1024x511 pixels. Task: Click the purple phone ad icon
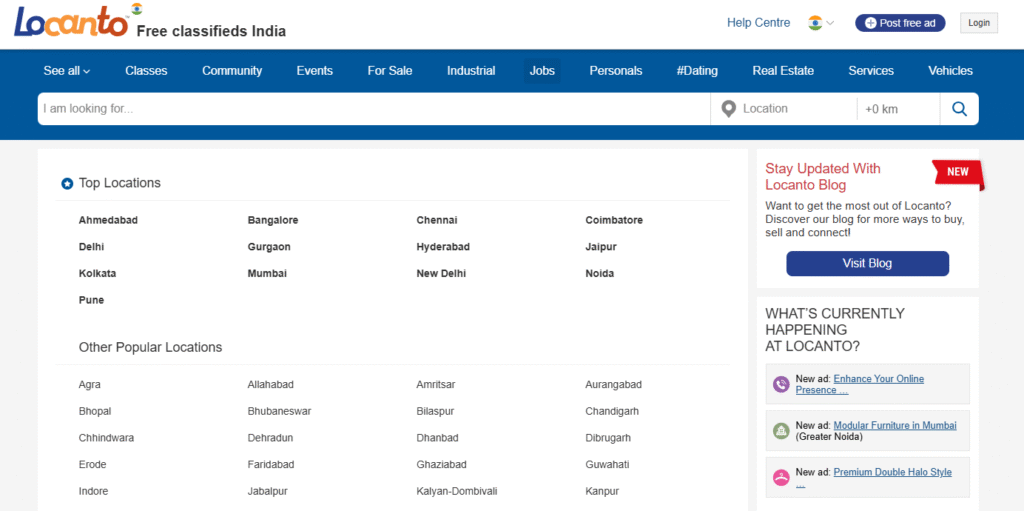point(780,384)
